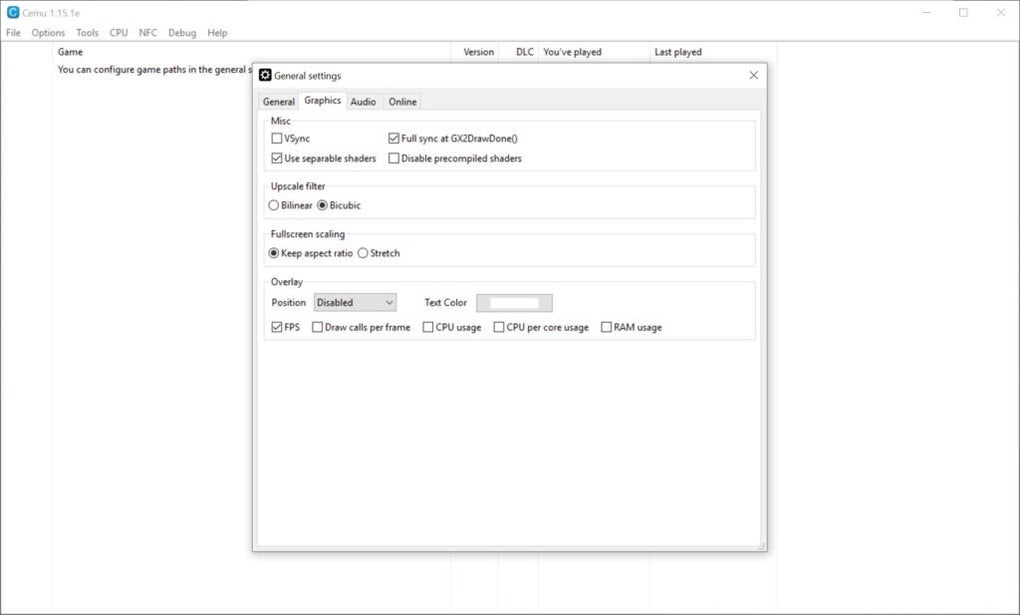Click the 'General settings' dialog title
The height and width of the screenshot is (615, 1020).
pyautogui.click(x=308, y=75)
